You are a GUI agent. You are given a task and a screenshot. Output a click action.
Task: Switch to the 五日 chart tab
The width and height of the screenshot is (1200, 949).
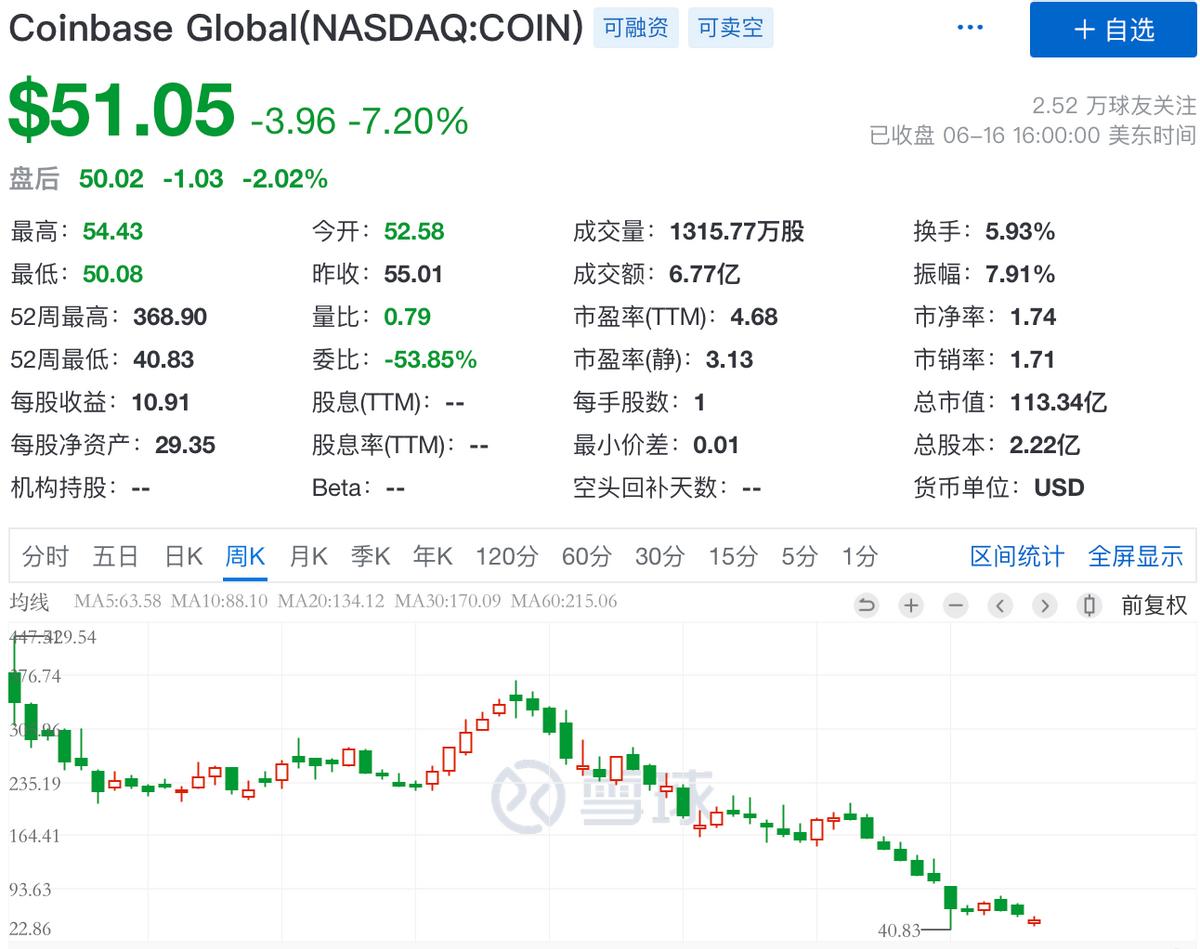(x=115, y=556)
